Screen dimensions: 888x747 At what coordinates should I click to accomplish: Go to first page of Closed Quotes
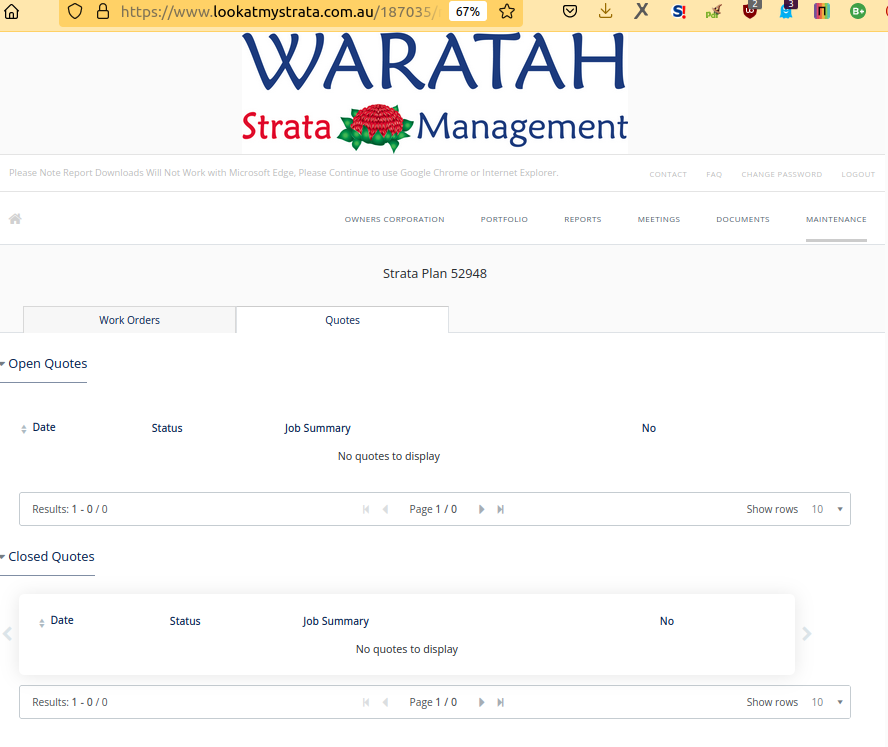click(x=366, y=702)
